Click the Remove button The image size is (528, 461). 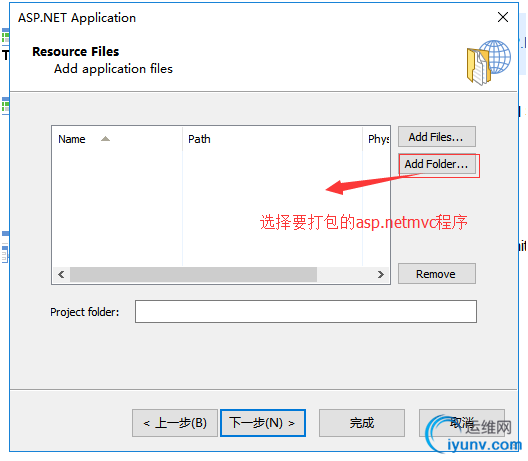click(x=436, y=274)
